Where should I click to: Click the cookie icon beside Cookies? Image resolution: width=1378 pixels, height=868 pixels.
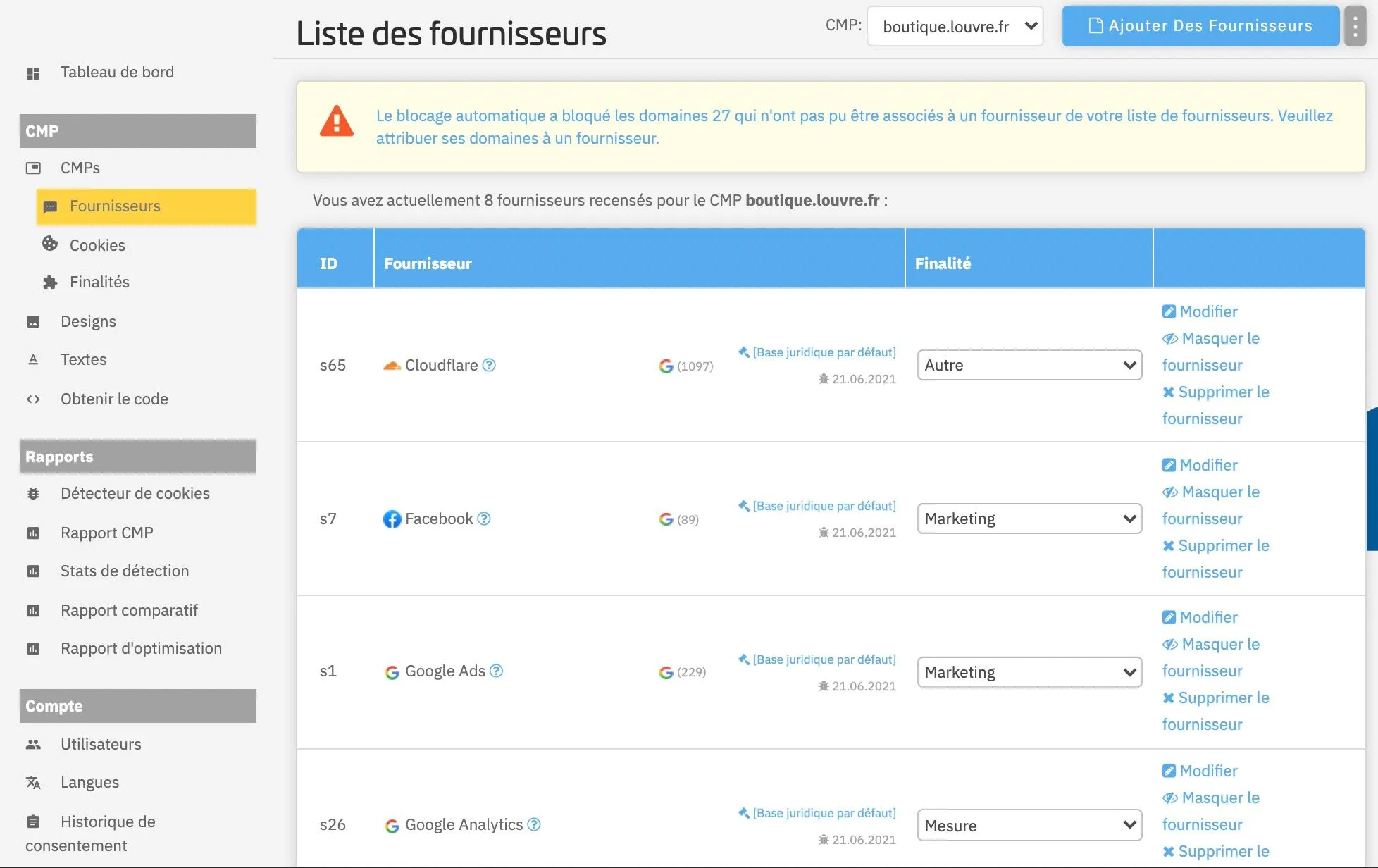[x=50, y=244]
